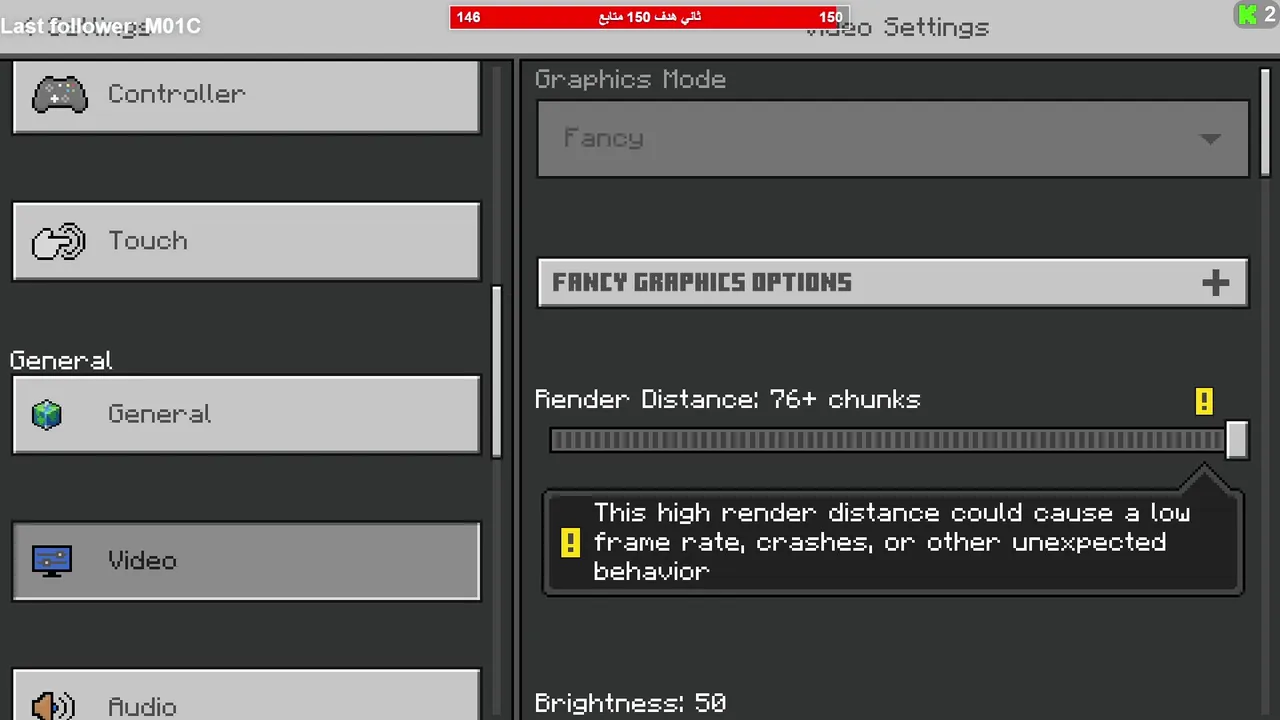
Task: Click the Brightness: 50 label
Action: (x=630, y=703)
